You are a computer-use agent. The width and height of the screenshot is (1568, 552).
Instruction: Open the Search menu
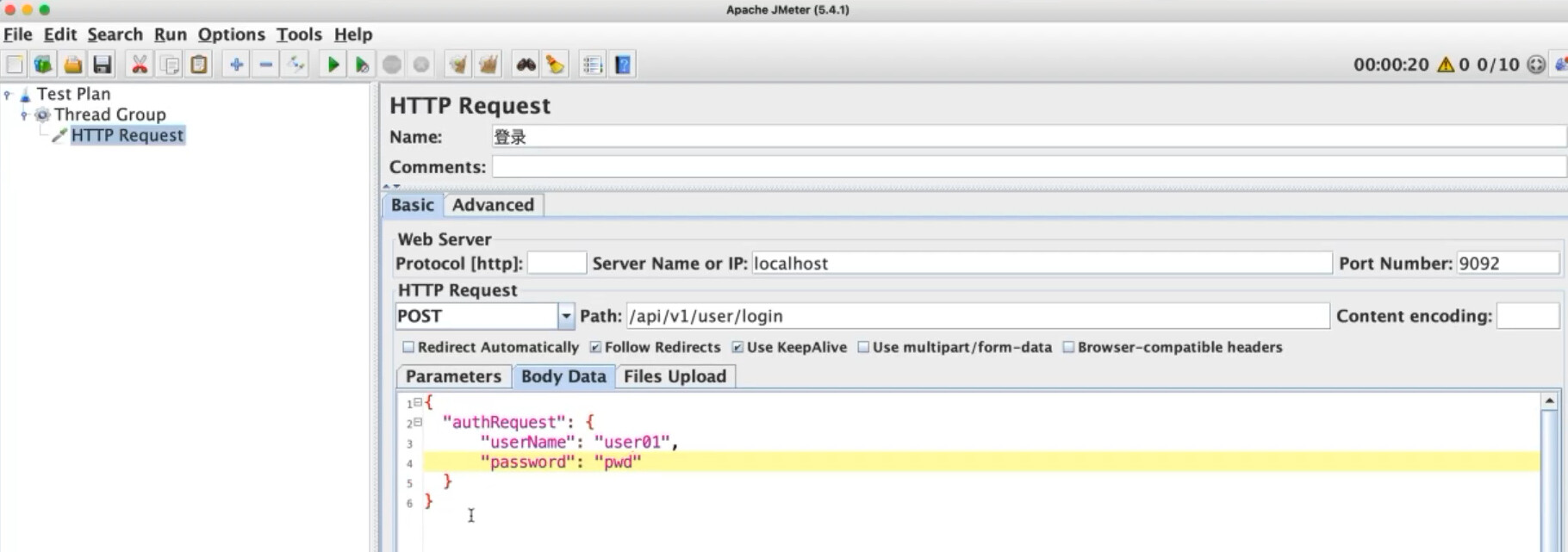[115, 34]
